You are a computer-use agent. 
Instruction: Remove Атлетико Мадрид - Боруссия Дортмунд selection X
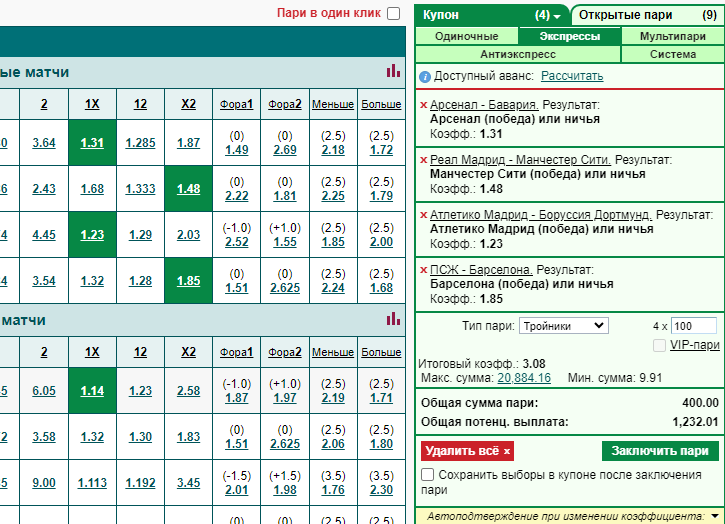pyautogui.click(x=423, y=216)
